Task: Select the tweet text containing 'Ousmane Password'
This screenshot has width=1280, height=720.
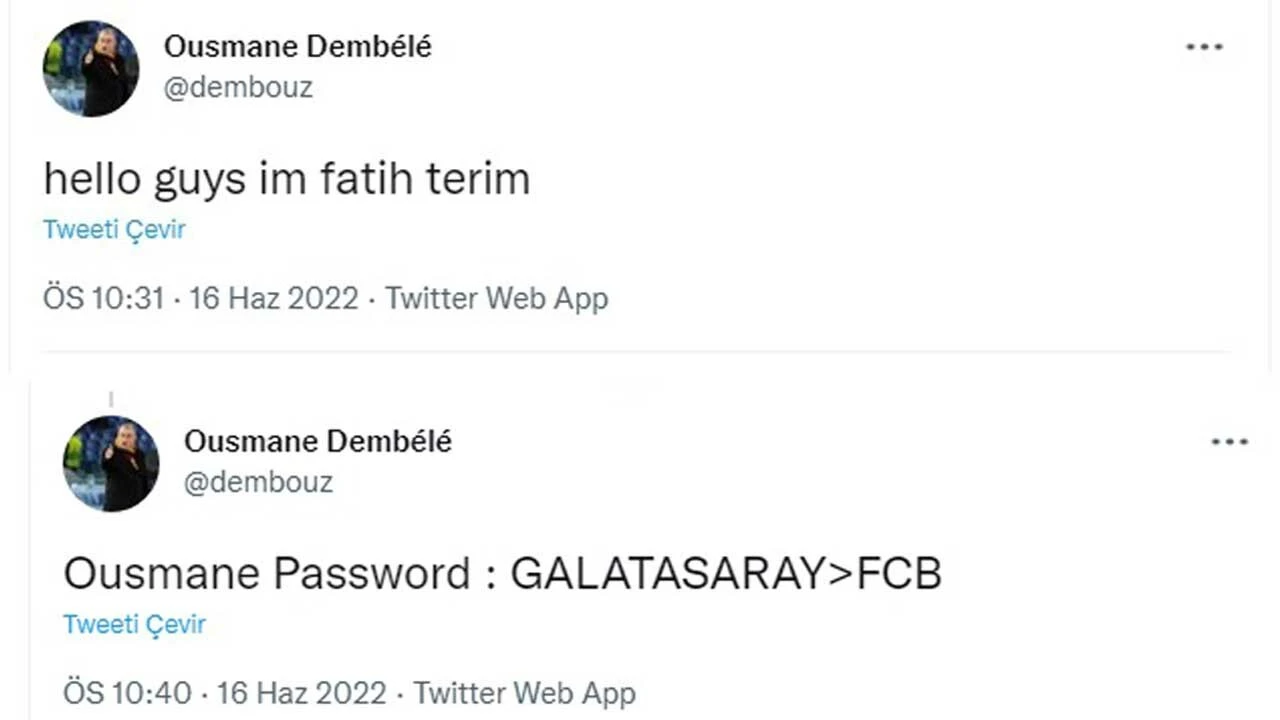Action: (502, 573)
